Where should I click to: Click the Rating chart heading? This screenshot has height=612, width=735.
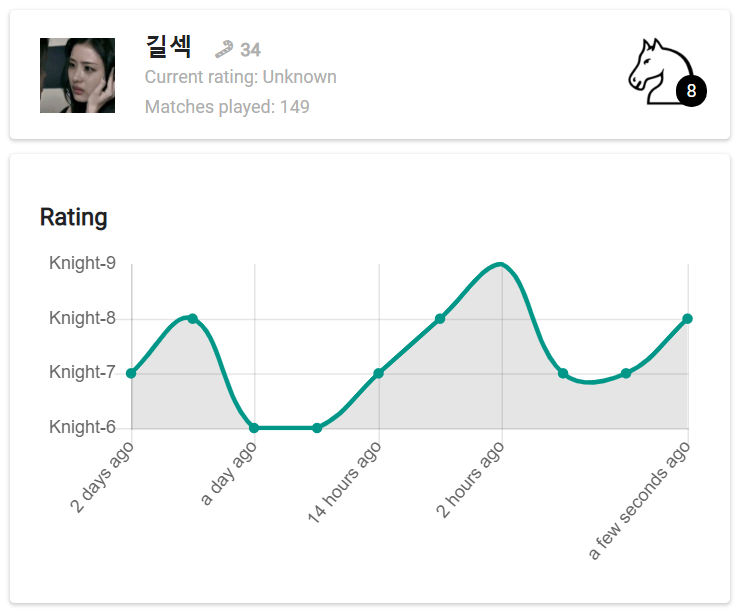pos(73,217)
